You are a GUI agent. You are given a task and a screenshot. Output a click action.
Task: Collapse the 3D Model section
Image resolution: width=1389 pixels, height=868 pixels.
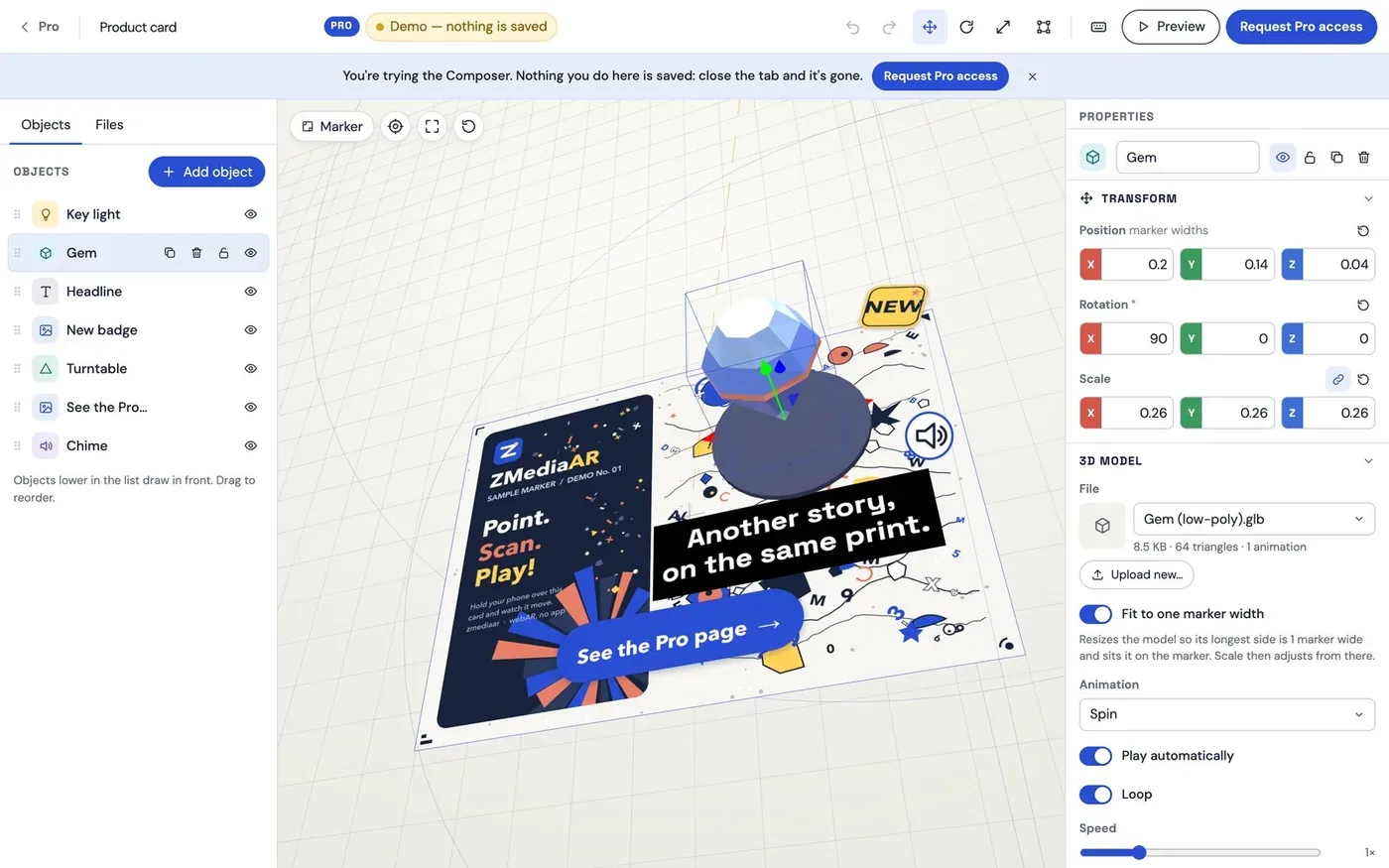point(1368,461)
